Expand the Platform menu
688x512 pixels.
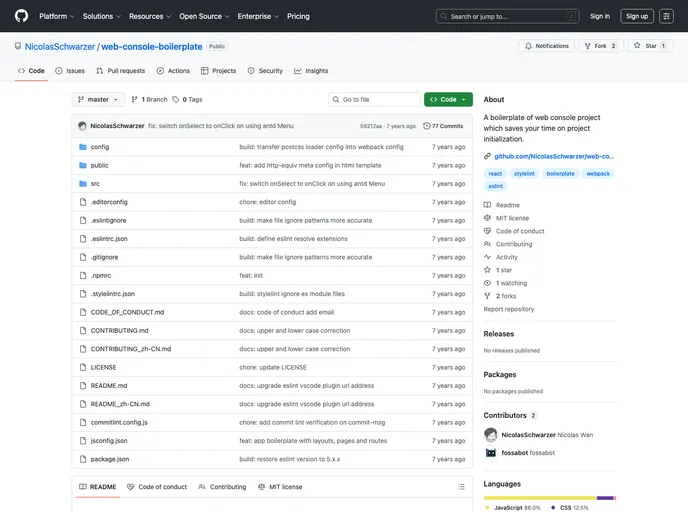tap(56, 16)
